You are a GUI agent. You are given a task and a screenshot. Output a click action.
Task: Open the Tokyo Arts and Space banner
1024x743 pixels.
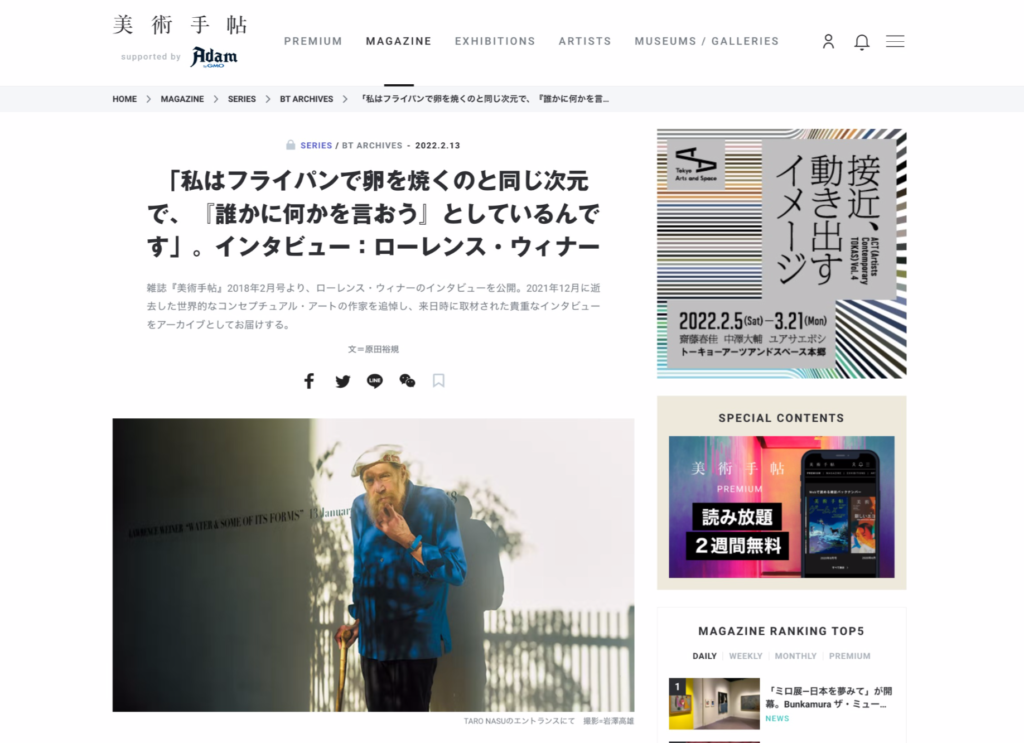point(782,253)
